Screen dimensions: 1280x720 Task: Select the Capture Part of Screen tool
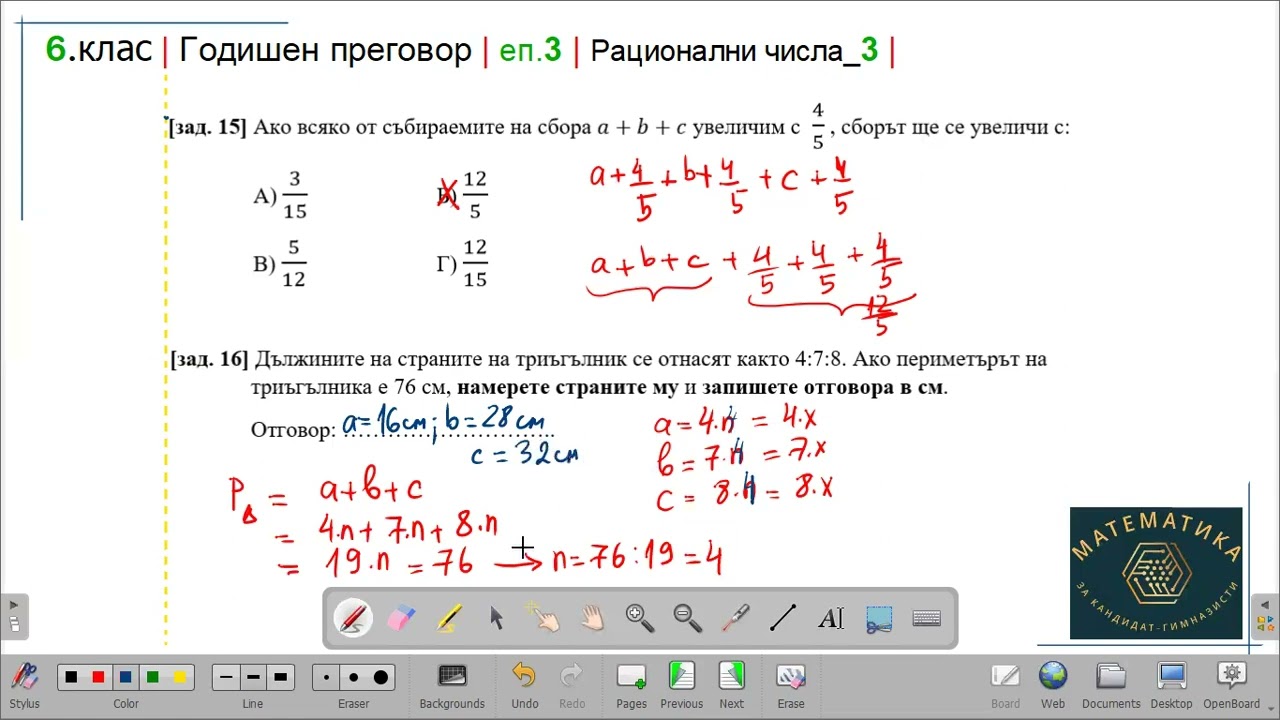pos(879,618)
